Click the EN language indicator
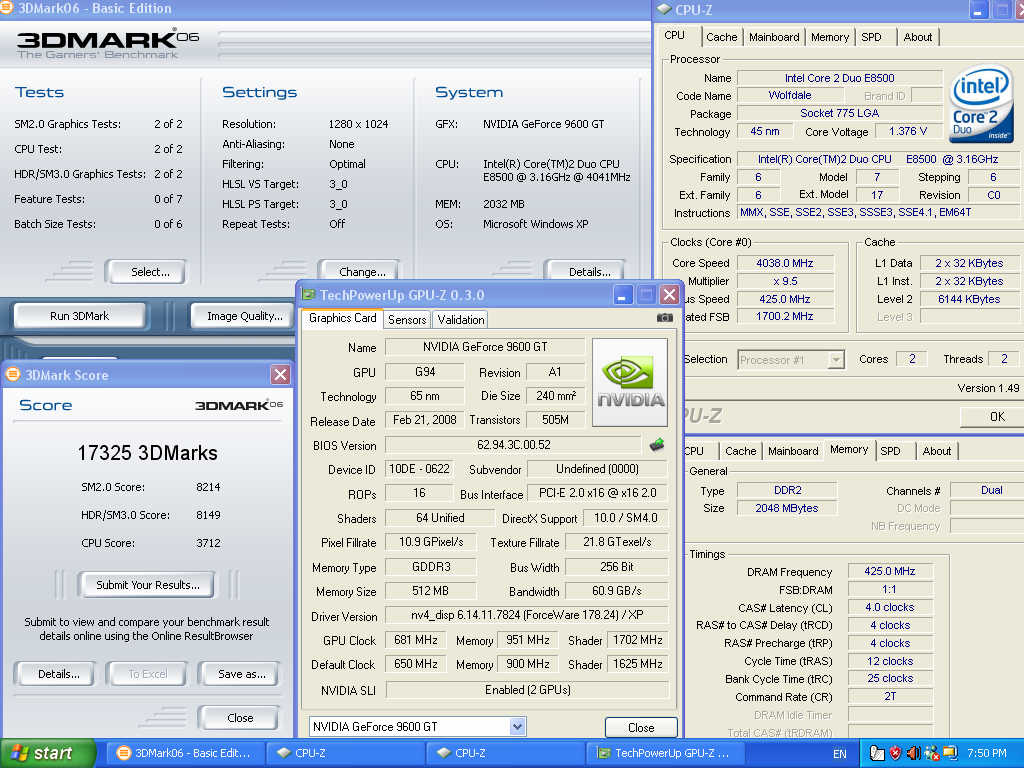The width and height of the screenshot is (1024, 768). click(x=840, y=754)
